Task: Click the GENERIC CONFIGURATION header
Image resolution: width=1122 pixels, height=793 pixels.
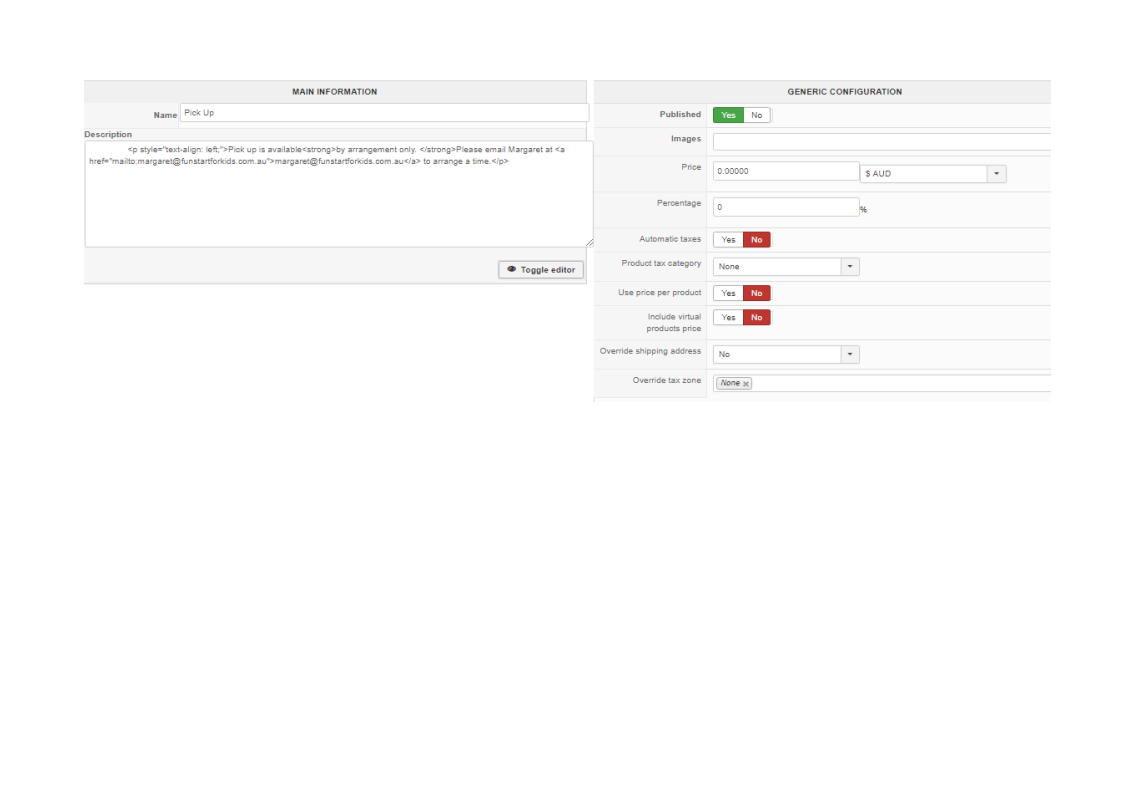Action: coord(844,92)
